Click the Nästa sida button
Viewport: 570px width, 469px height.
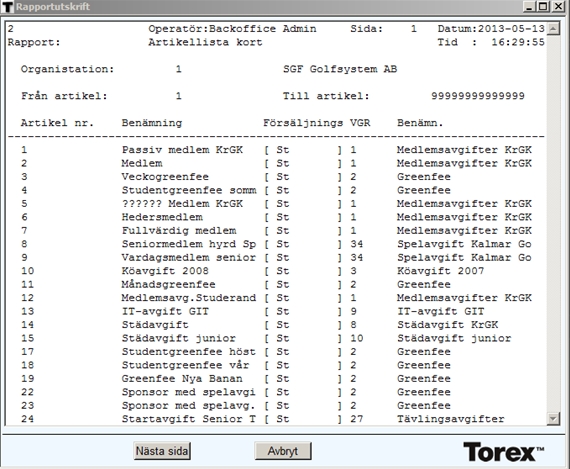(162, 451)
